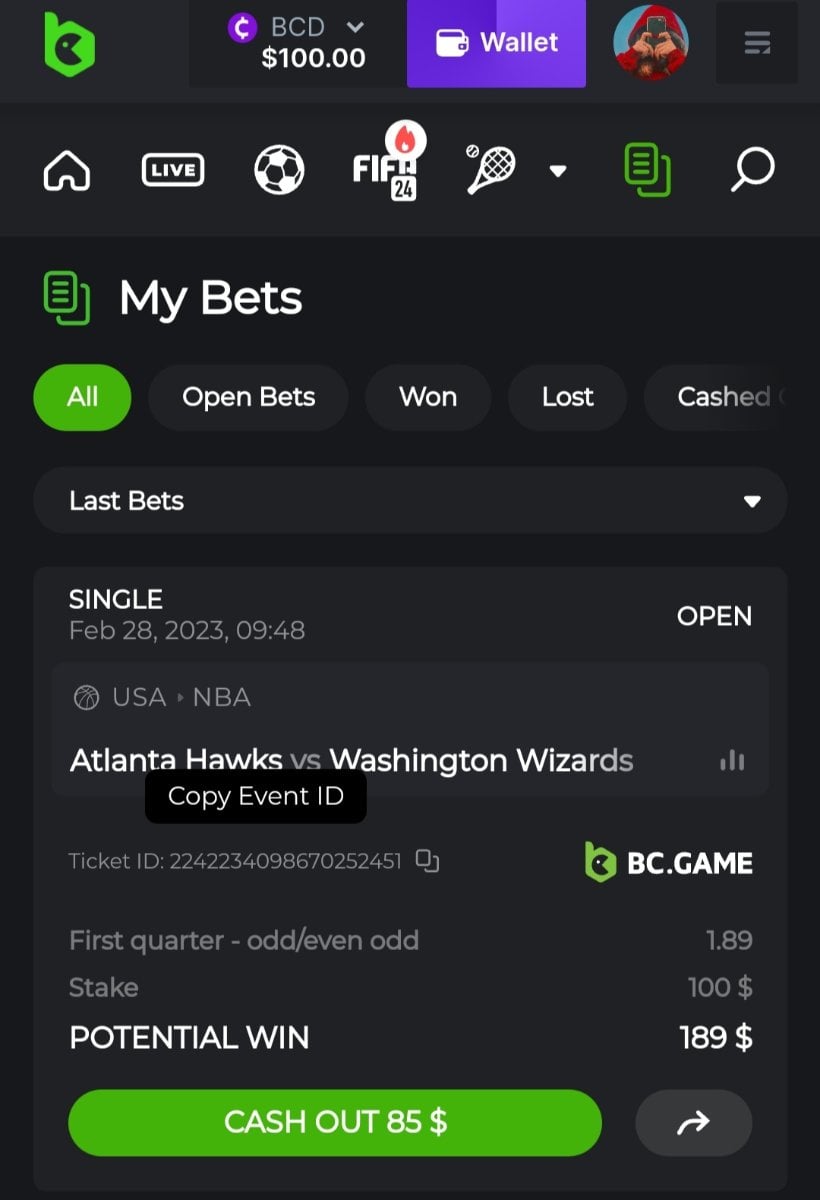Open the FIFA 24 esports icon
820x1200 pixels.
click(x=387, y=165)
